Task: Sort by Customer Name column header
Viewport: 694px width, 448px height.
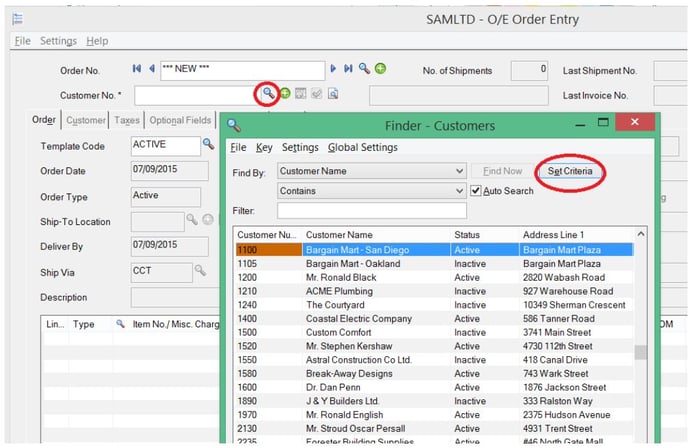Action: [x=376, y=235]
